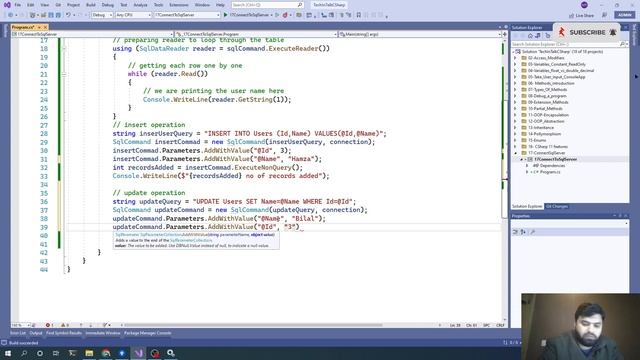
Task: Click the user account avatar icon
Action: [584, 5]
